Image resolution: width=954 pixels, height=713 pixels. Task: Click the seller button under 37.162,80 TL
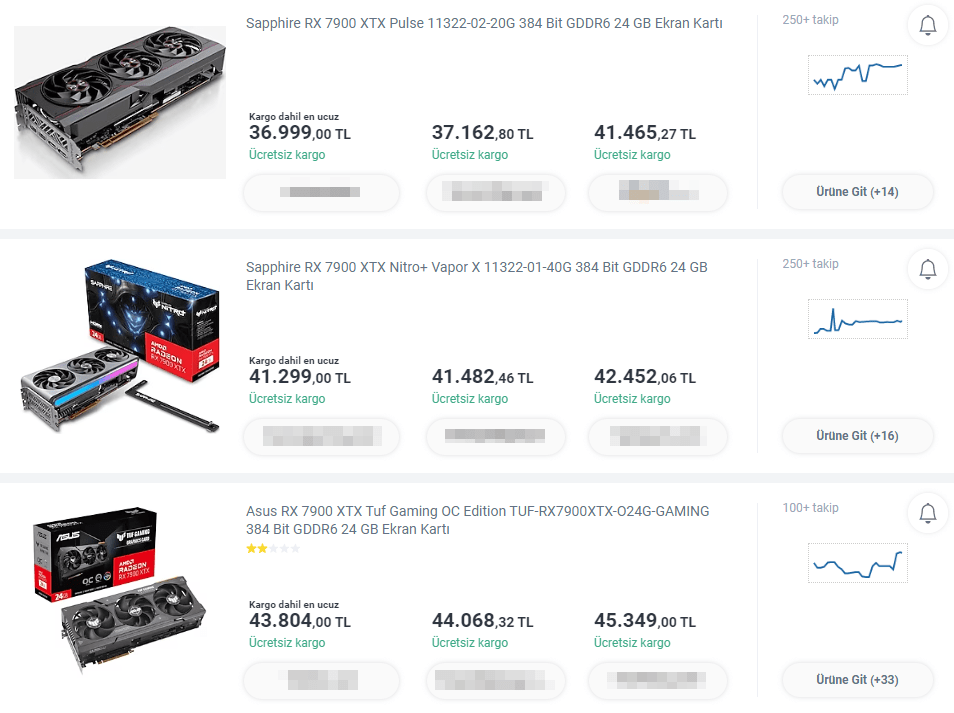pyautogui.click(x=495, y=193)
